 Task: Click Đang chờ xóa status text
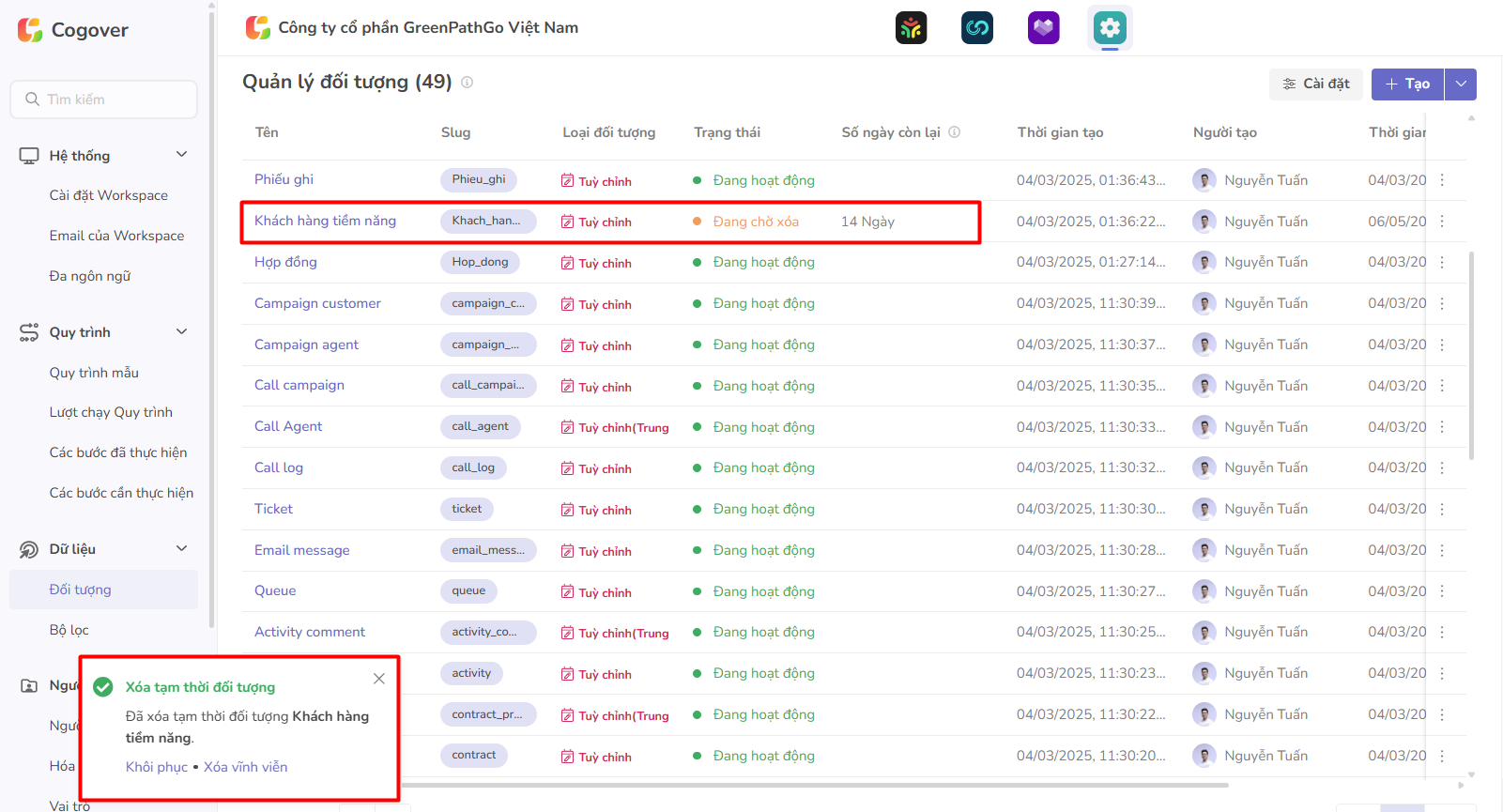tap(756, 222)
